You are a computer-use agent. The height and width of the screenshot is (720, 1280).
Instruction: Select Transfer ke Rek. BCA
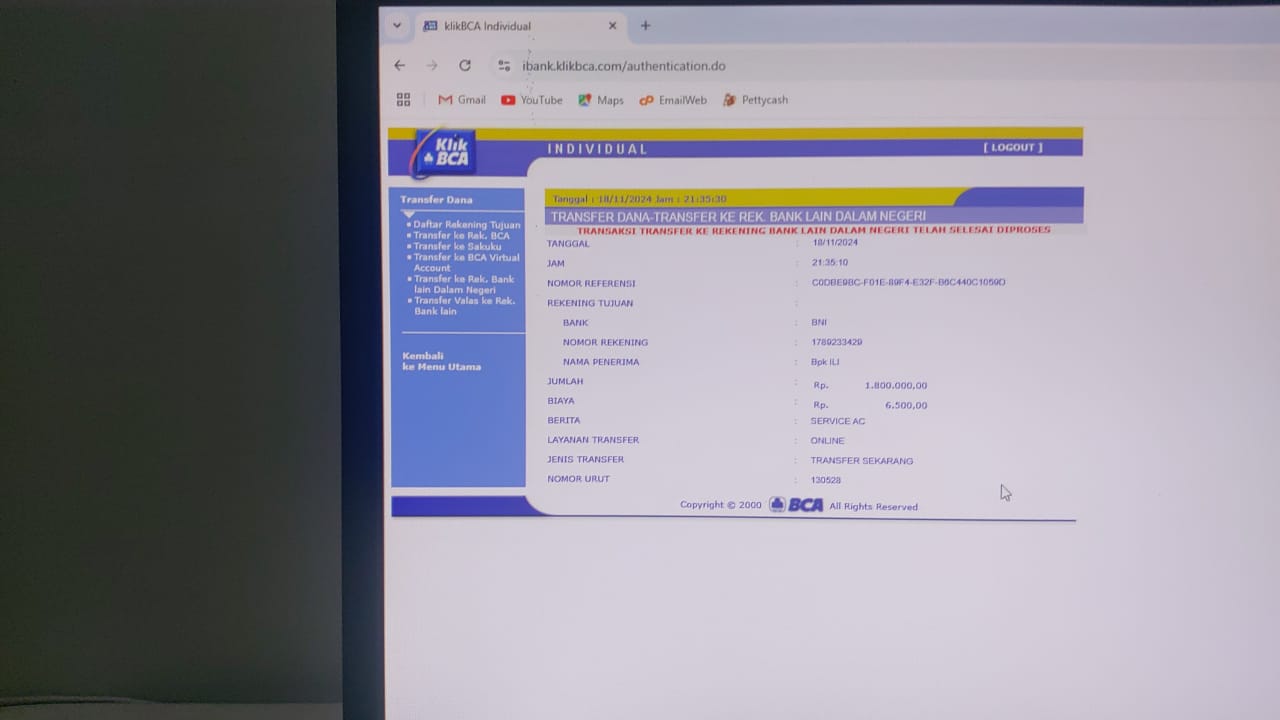point(461,236)
